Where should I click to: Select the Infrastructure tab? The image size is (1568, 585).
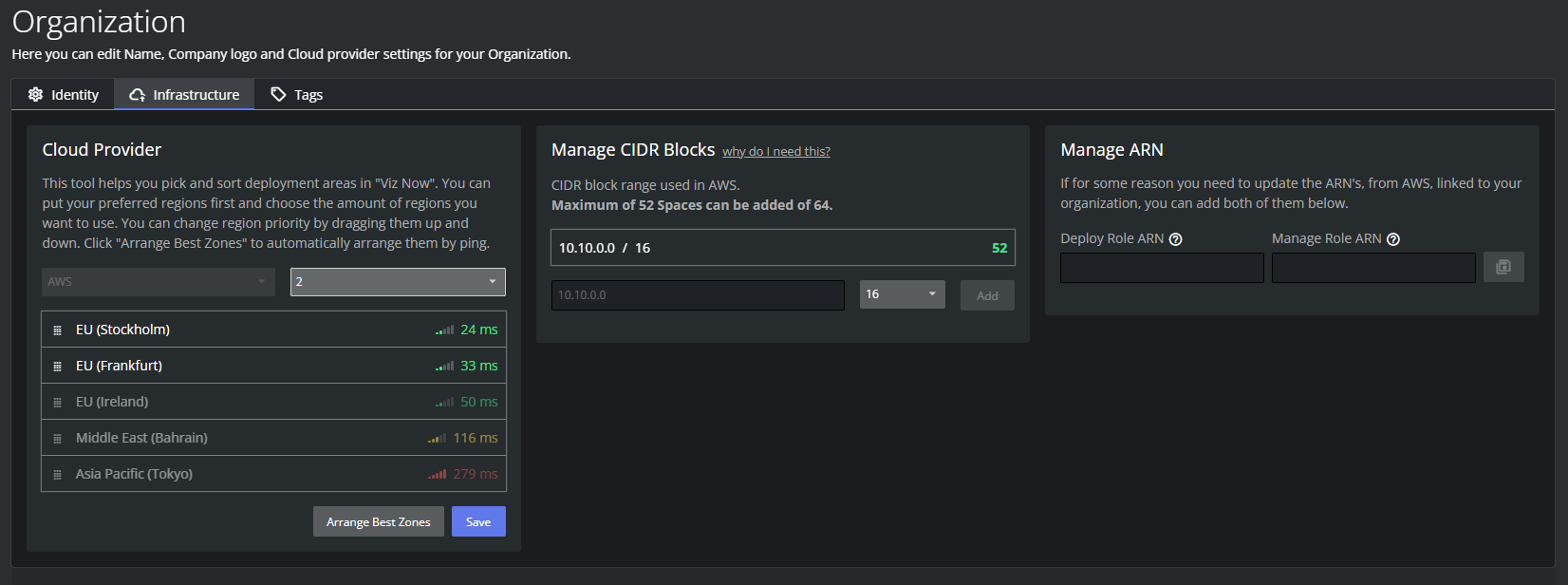point(184,95)
